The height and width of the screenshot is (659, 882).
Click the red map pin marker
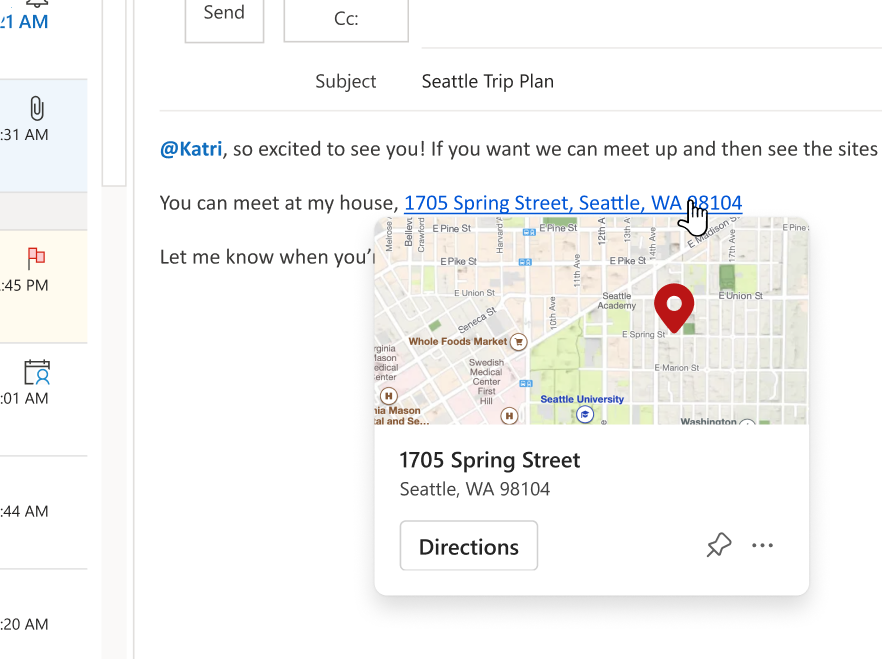[x=674, y=308]
